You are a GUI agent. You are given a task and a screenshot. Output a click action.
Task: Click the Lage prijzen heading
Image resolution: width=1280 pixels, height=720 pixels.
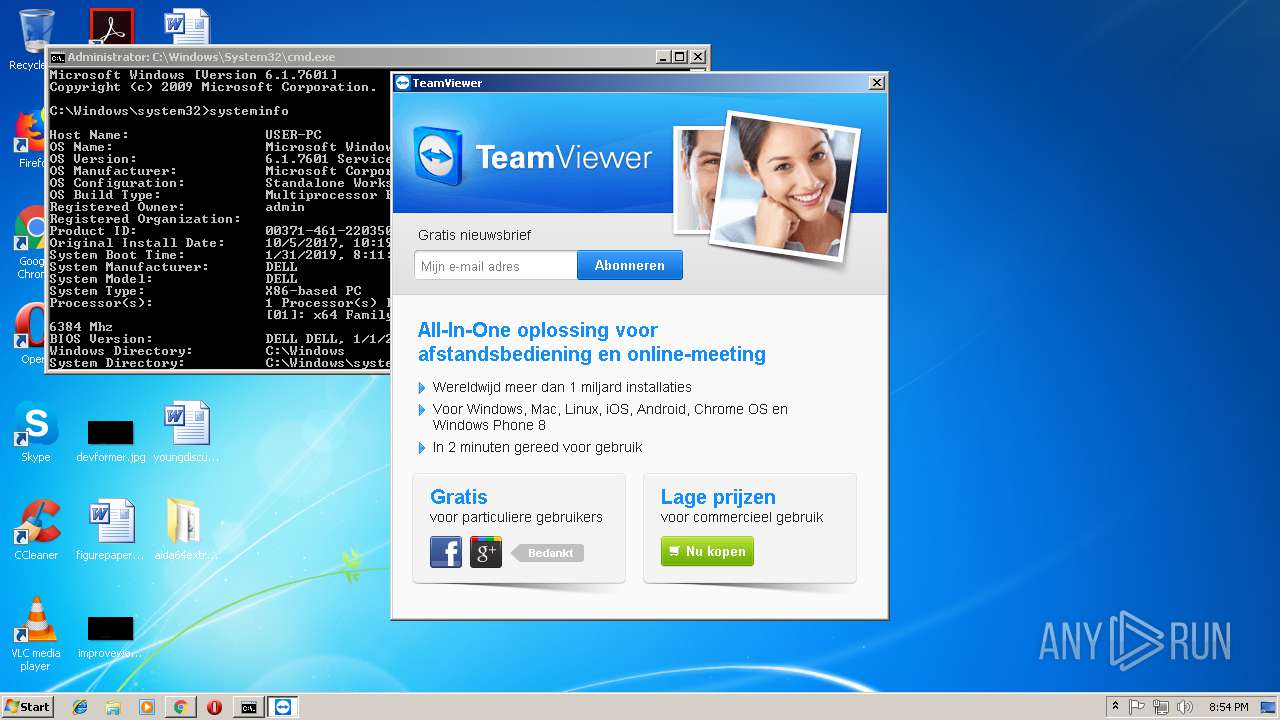click(718, 497)
